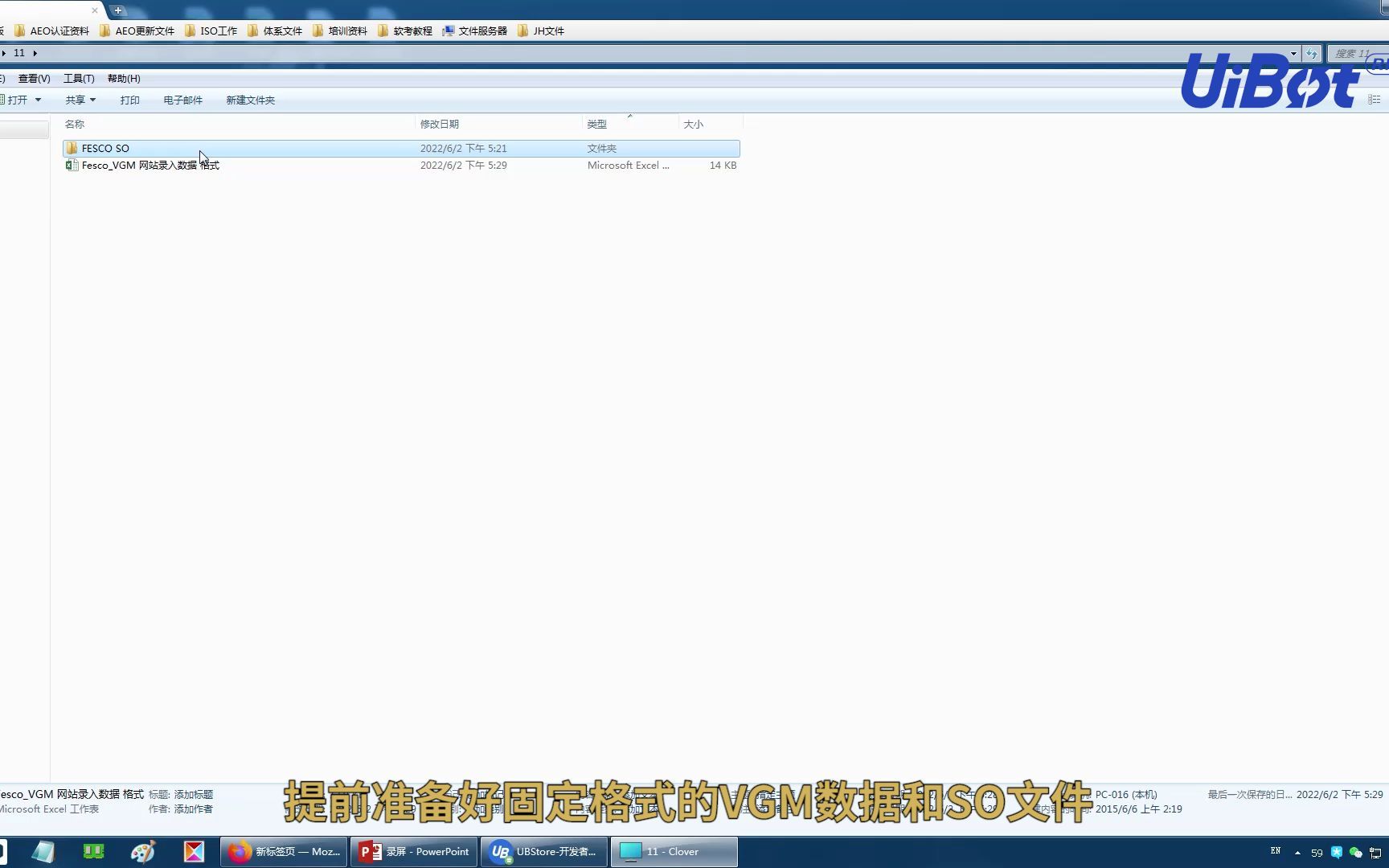Select the FESCO SO folder icon
Image resolution: width=1389 pixels, height=868 pixels.
tap(72, 148)
